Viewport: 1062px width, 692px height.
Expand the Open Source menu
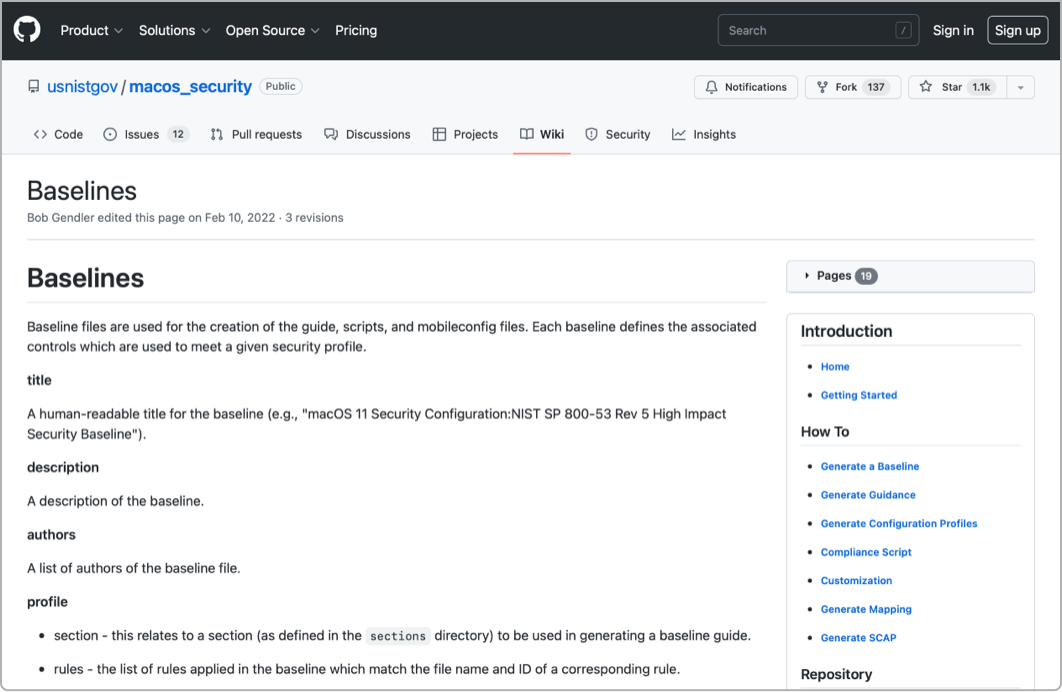click(x=272, y=30)
